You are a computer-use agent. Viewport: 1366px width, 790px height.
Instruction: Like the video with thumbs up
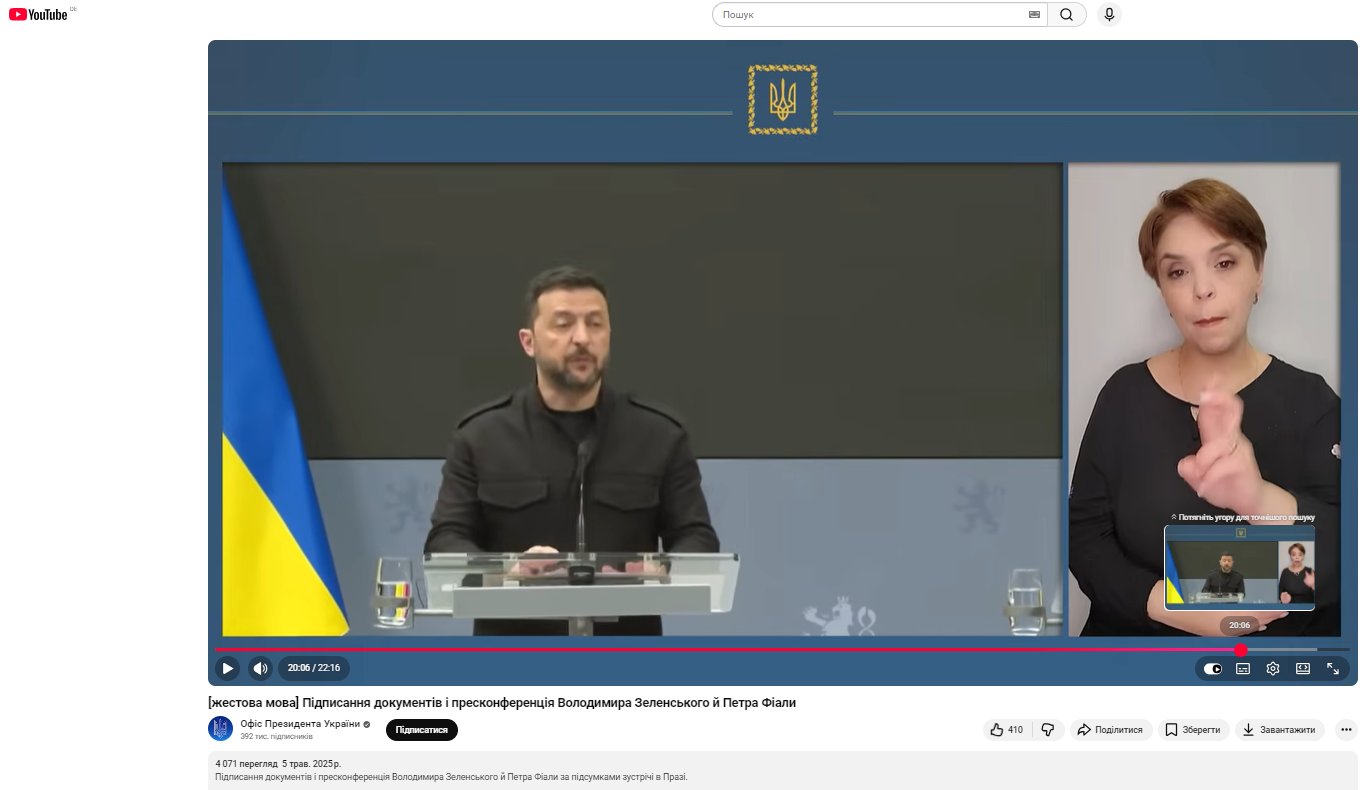(x=1006, y=730)
